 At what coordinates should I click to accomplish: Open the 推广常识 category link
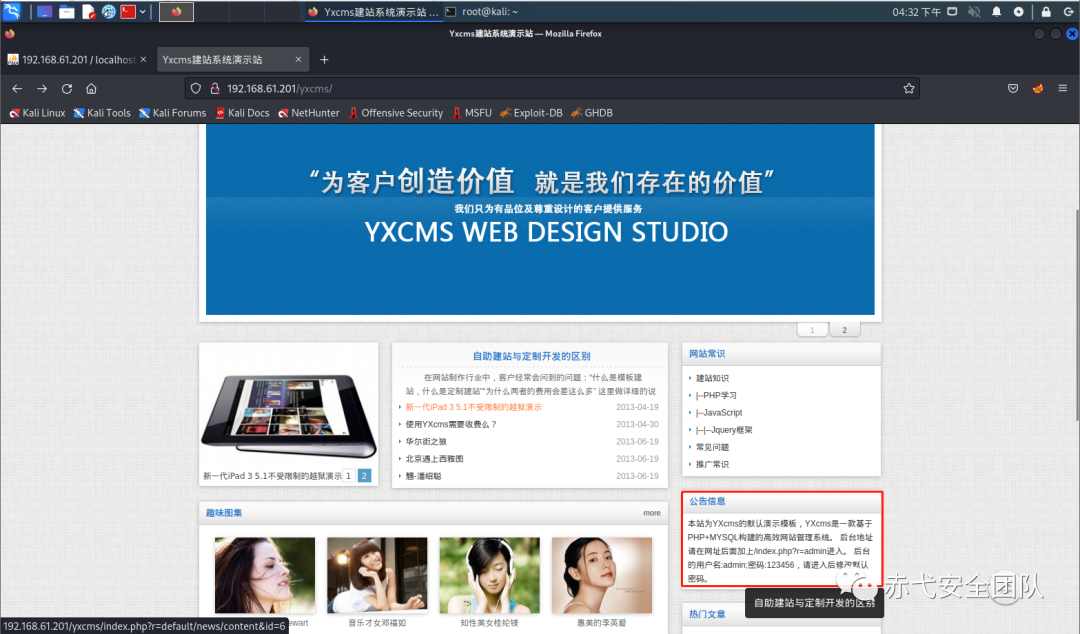pyautogui.click(x=712, y=464)
